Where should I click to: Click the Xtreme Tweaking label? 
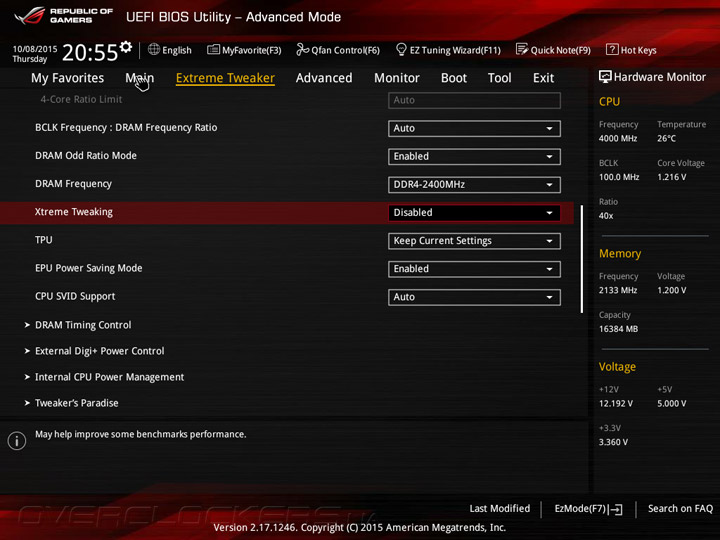[x=73, y=212]
